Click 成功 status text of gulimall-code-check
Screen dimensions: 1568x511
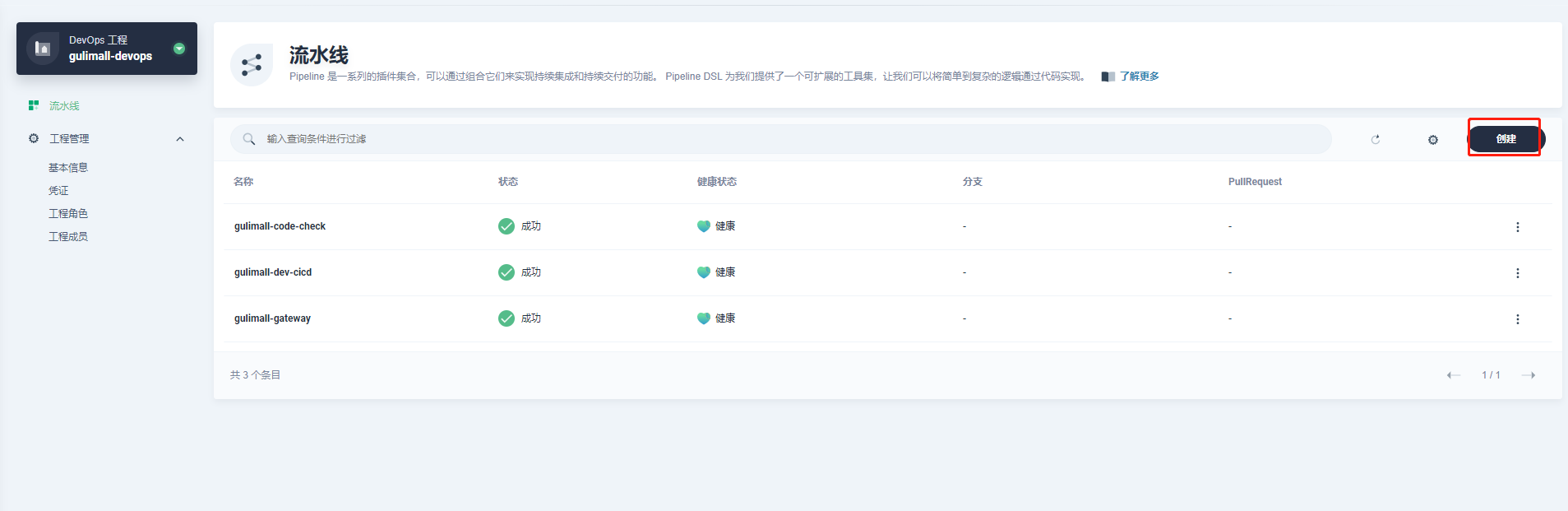531,226
